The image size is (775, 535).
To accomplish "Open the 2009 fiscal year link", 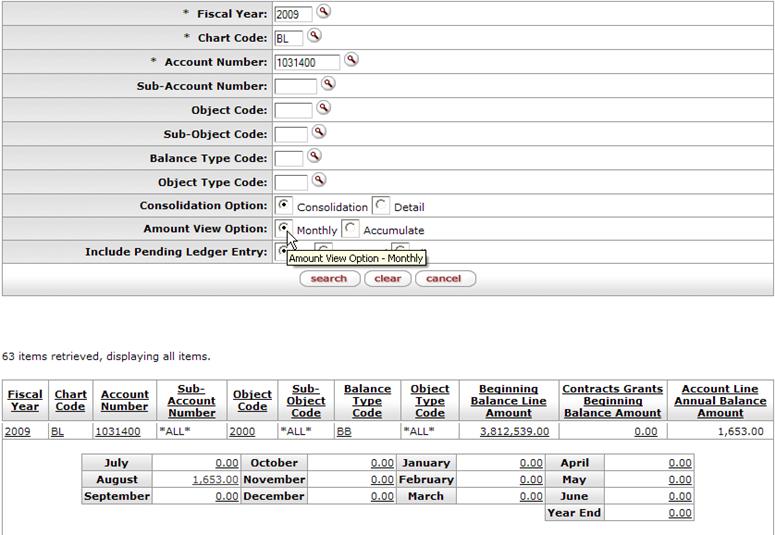I will (18, 432).
